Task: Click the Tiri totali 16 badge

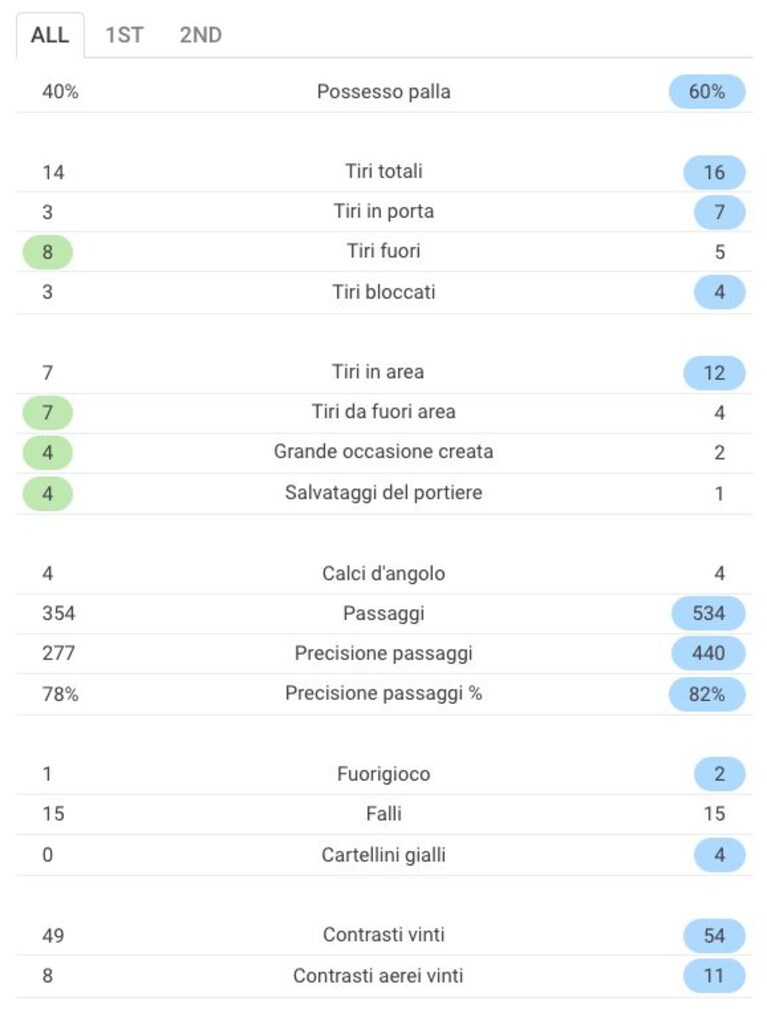Action: [714, 172]
